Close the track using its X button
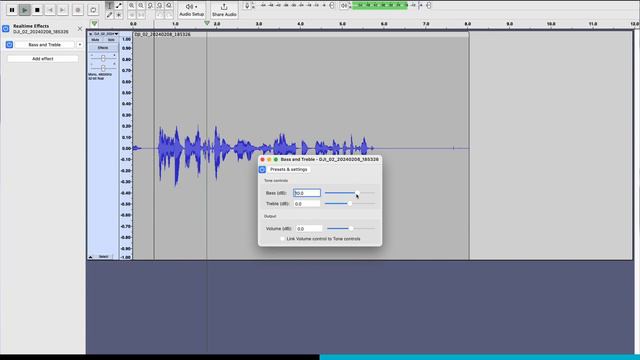The width and height of the screenshot is (640, 360). click(x=90, y=34)
